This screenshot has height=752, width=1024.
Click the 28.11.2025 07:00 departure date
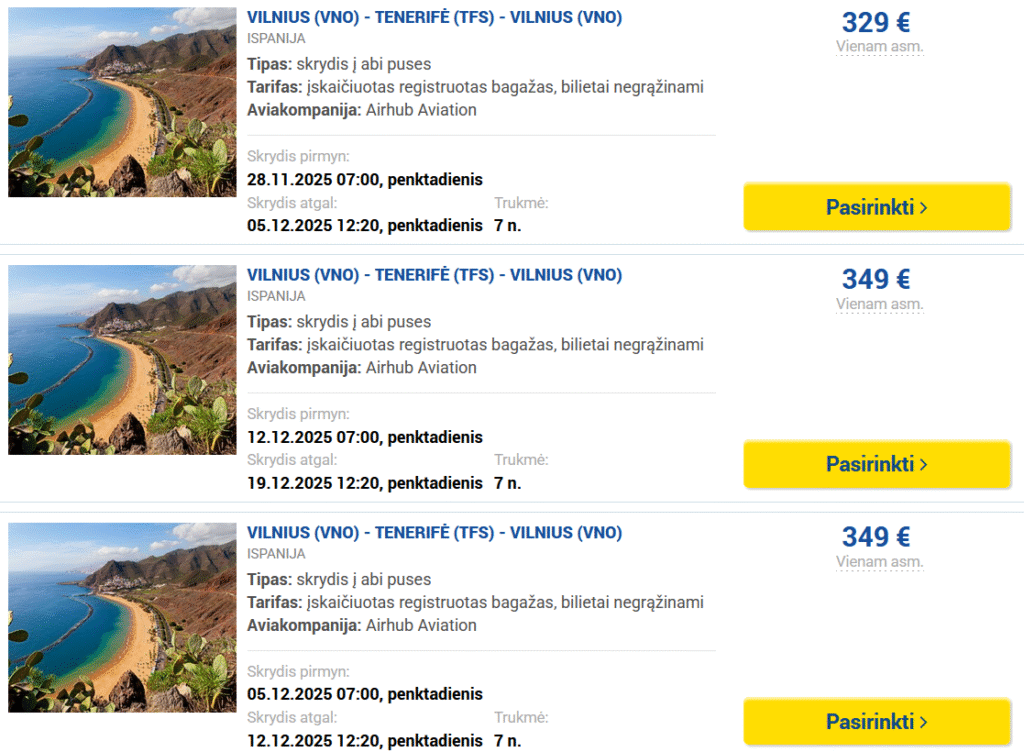pos(364,180)
